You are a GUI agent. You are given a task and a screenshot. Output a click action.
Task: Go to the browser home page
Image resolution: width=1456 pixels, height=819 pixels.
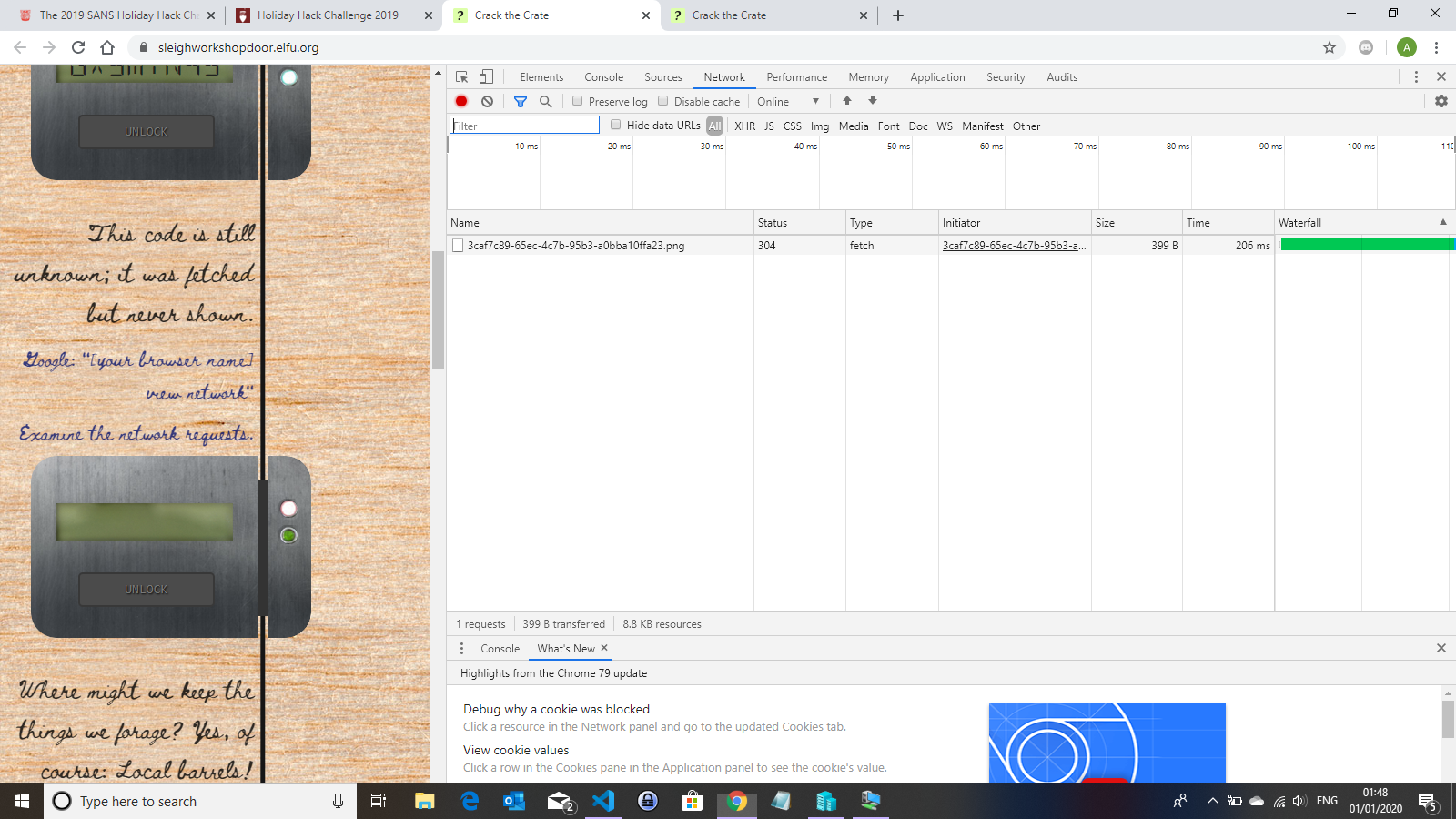[107, 47]
